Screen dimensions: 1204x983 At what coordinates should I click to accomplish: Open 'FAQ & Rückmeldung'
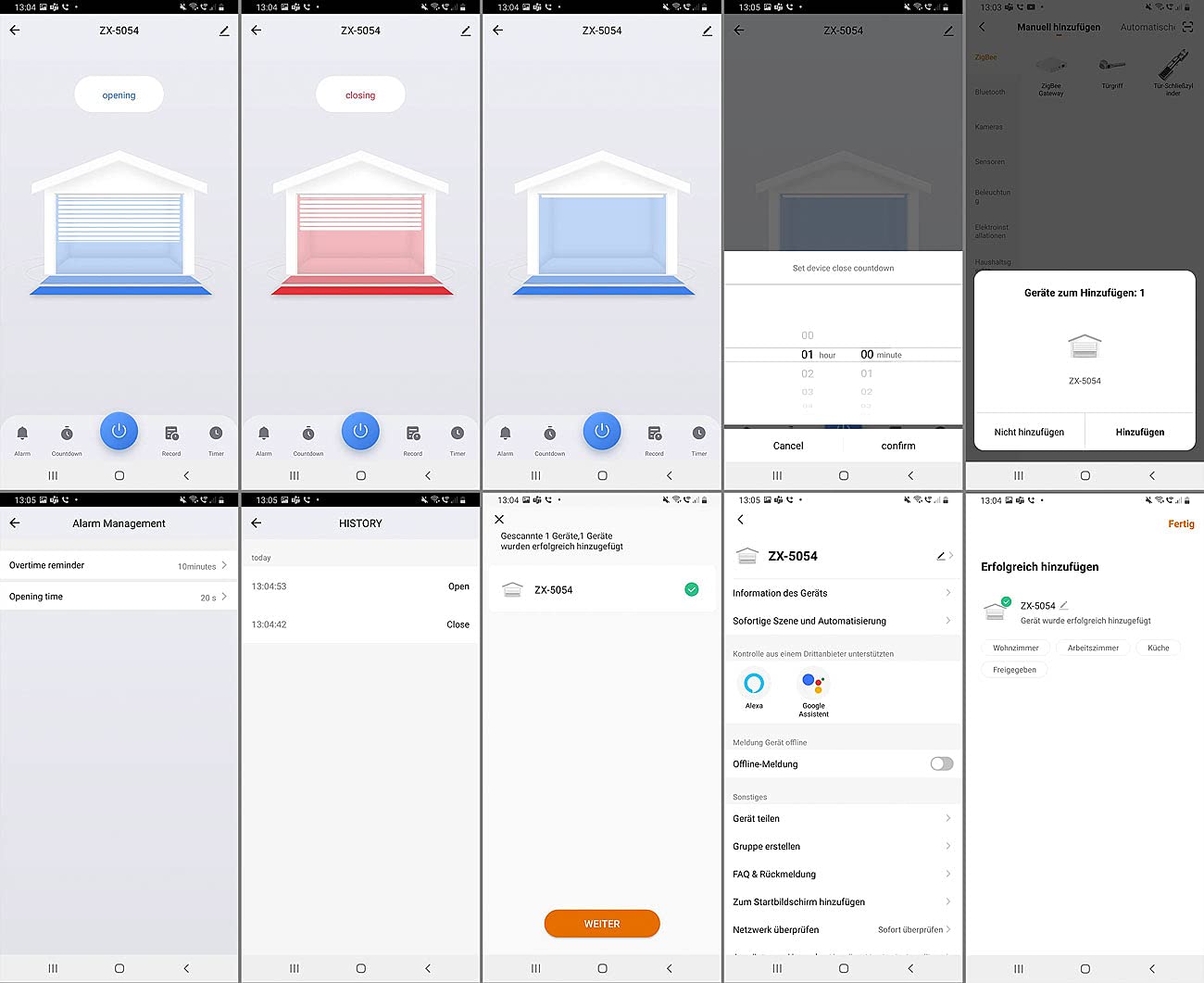843,875
